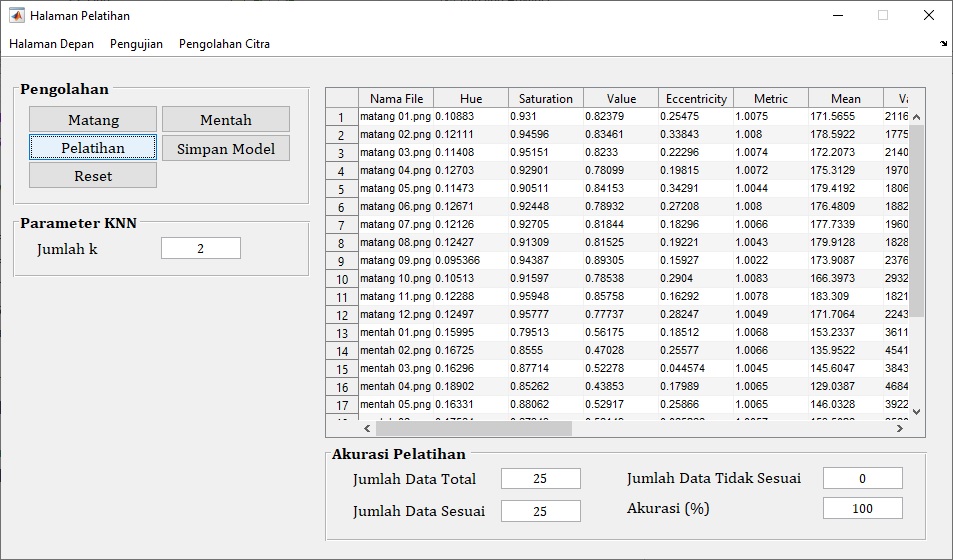Screen dimensions: 953x560
Task: Open the Pengujian menu
Action: point(136,44)
